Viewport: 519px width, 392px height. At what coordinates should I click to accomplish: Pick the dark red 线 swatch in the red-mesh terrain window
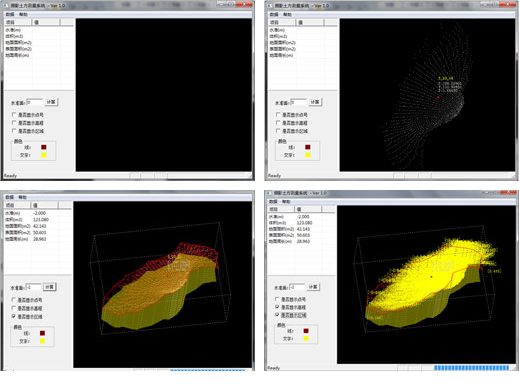[x=42, y=333]
